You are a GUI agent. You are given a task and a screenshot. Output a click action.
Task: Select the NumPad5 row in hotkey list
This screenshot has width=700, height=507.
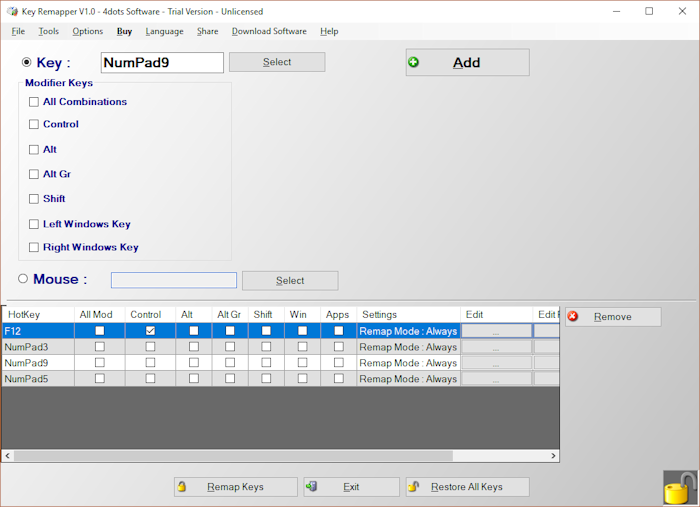pyautogui.click(x=37, y=379)
